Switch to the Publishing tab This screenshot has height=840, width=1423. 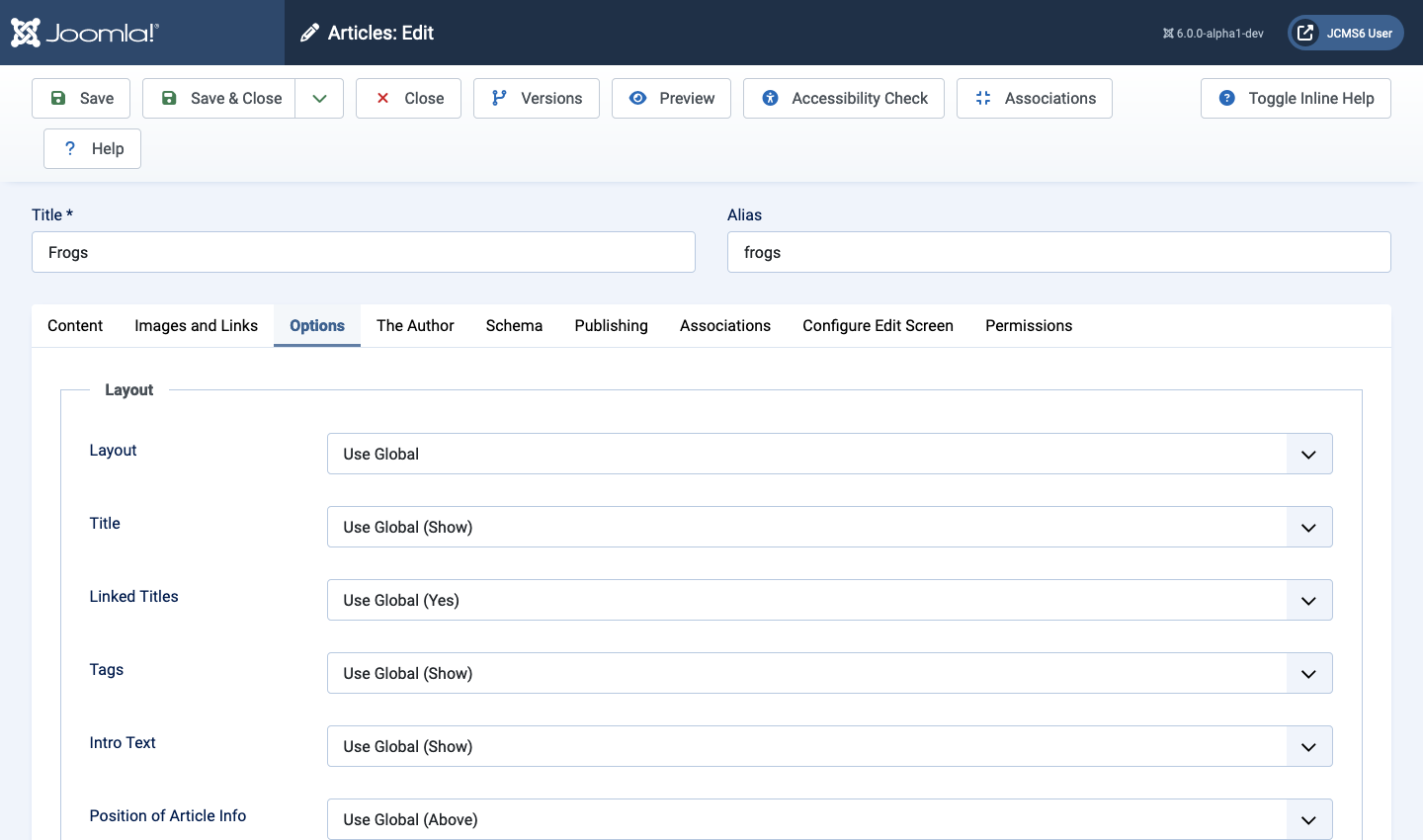click(x=611, y=325)
